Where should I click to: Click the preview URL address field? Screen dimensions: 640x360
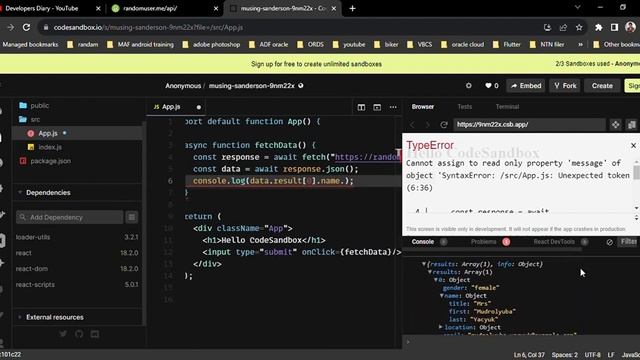529,124
